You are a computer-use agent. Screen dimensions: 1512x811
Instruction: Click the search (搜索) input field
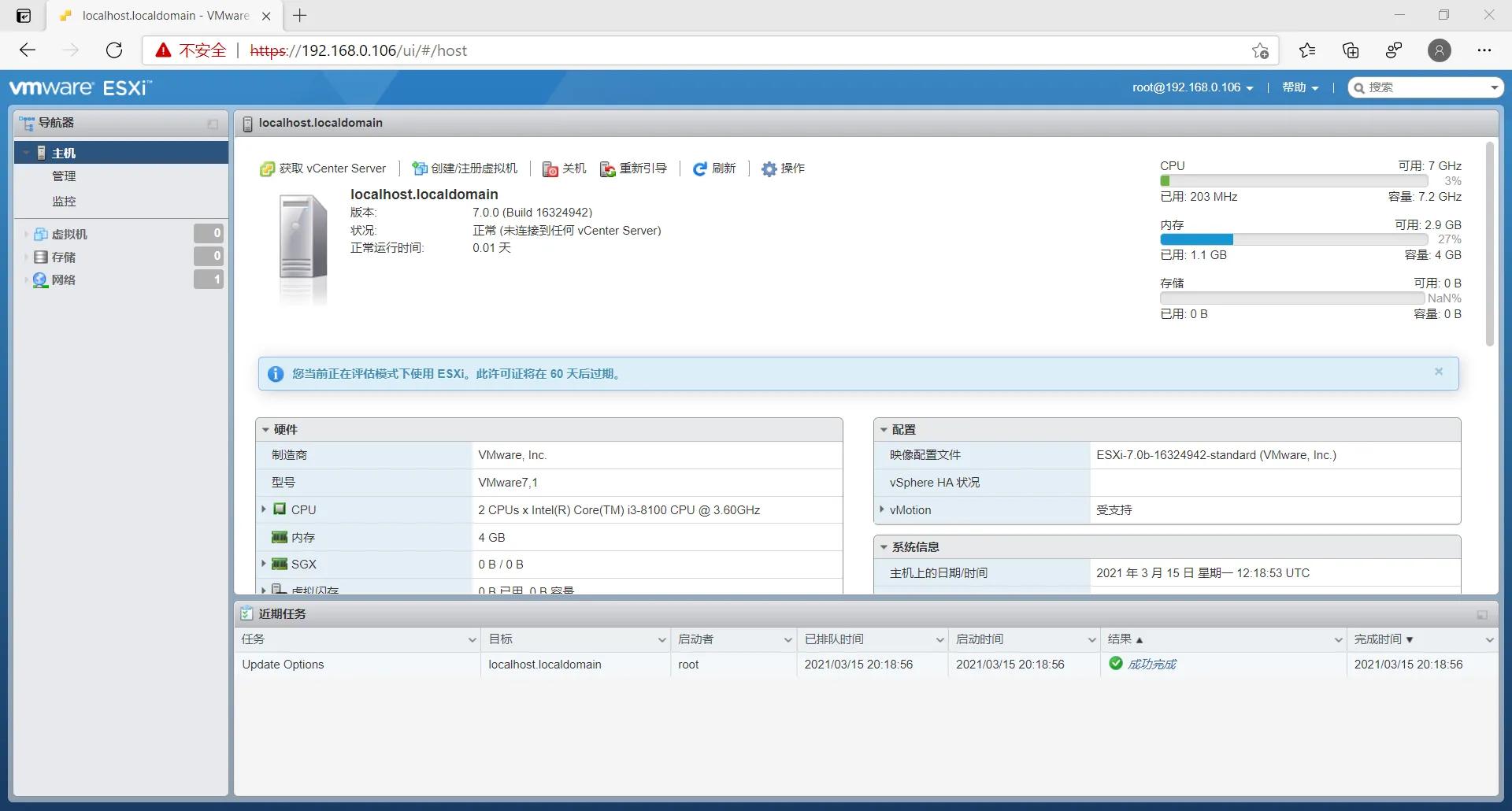(1425, 87)
